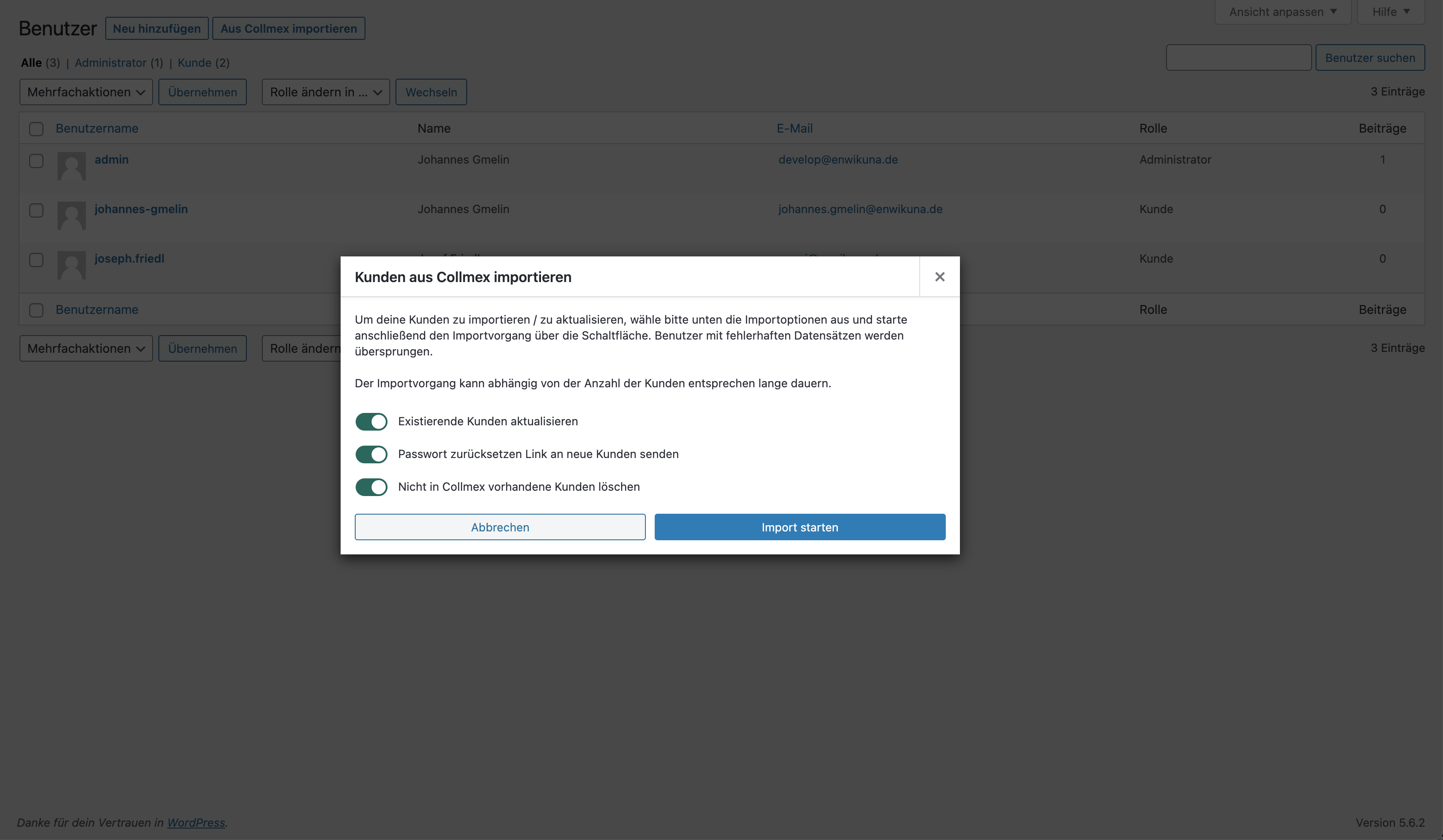Open the johannes-gmelin username link
Image resolution: width=1443 pixels, height=840 pixels.
[x=141, y=210]
